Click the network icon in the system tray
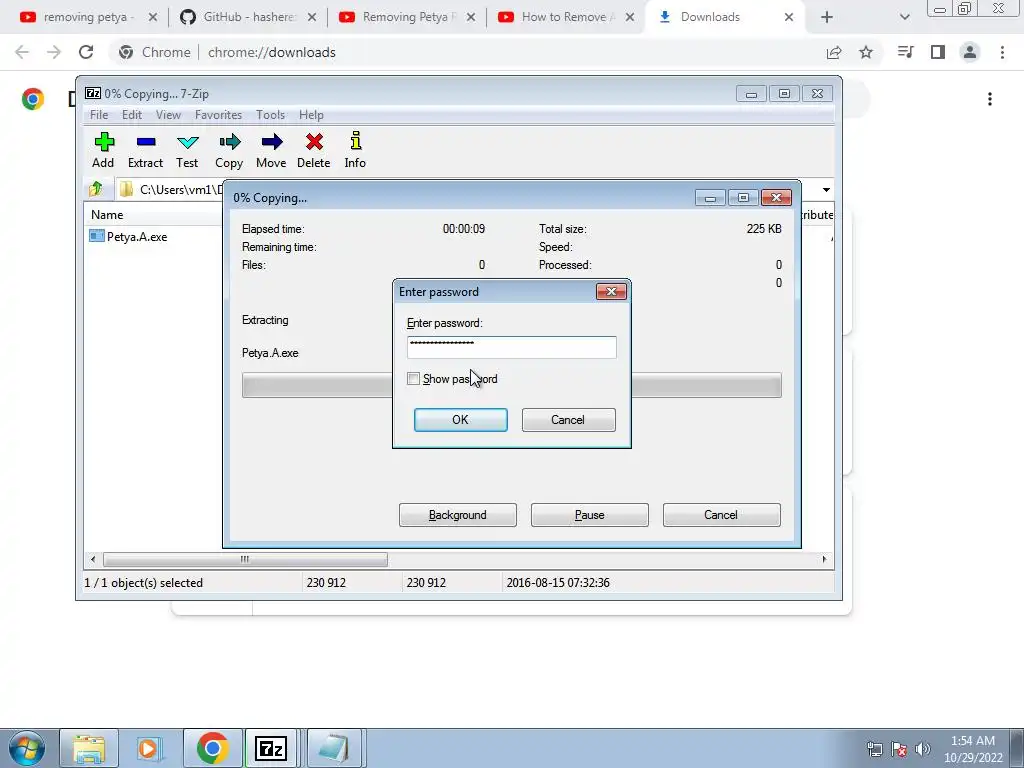 click(x=874, y=749)
